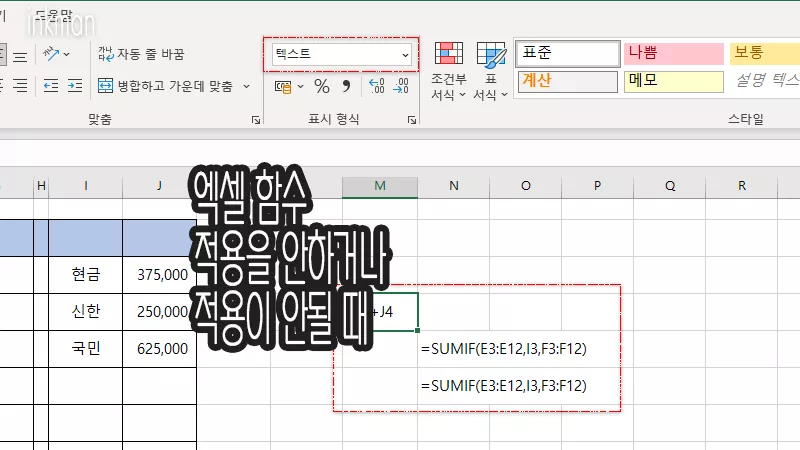
Task: Apply the 계산 cell style
Action: click(x=567, y=81)
